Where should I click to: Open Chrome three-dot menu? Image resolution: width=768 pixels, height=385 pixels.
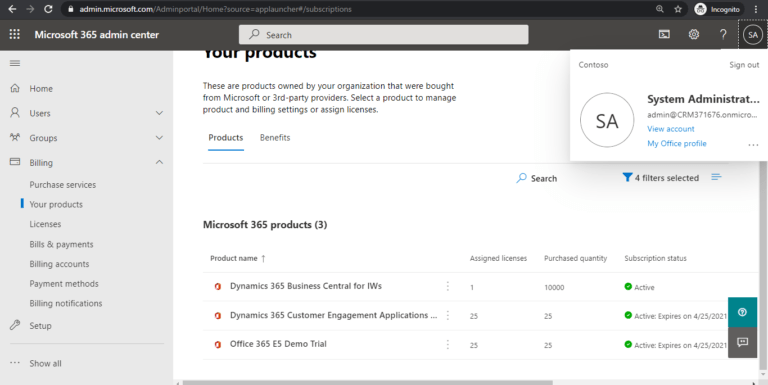(756, 9)
